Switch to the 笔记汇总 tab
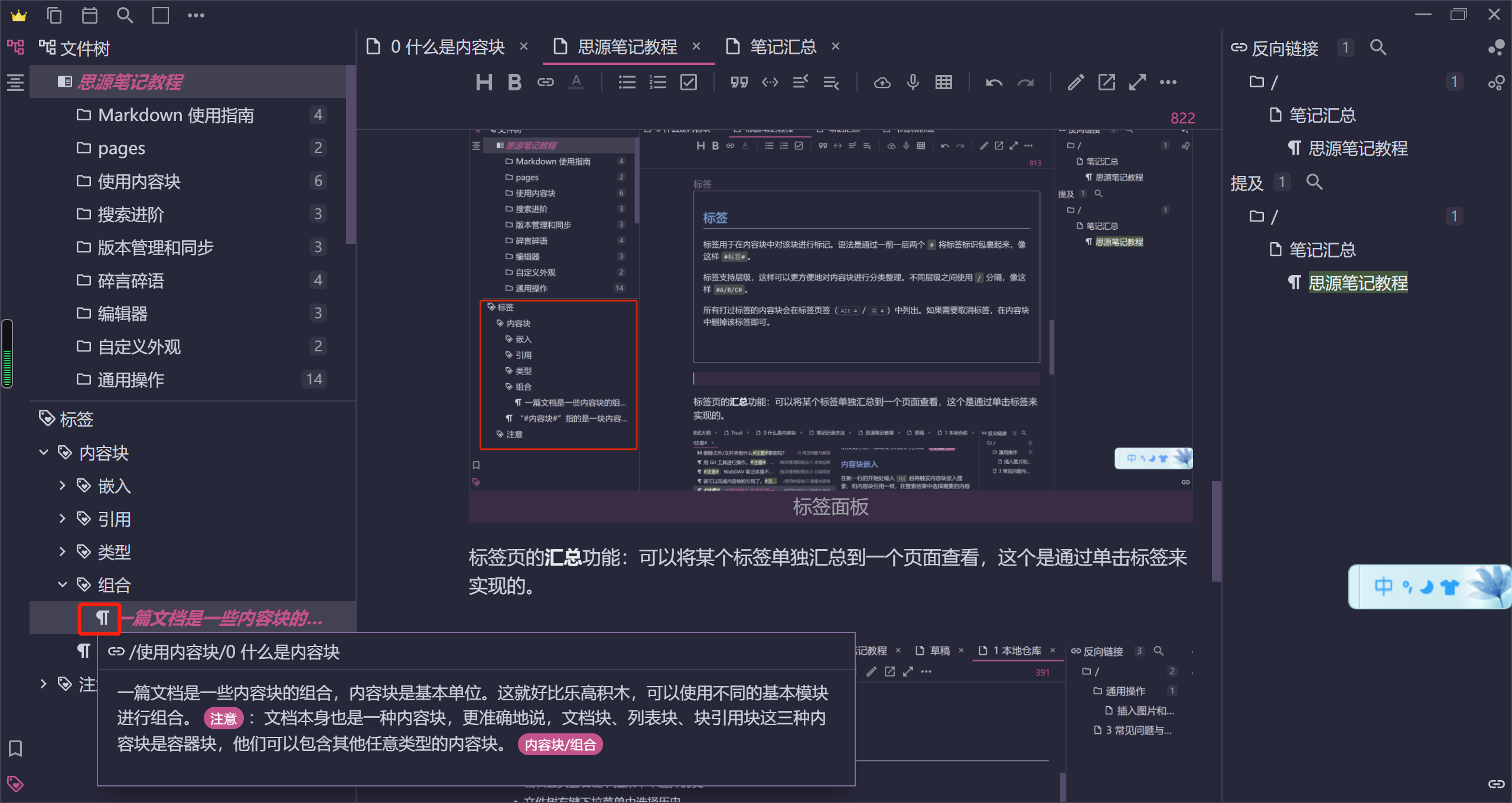The height and width of the screenshot is (803, 1512). pyautogui.click(x=782, y=47)
